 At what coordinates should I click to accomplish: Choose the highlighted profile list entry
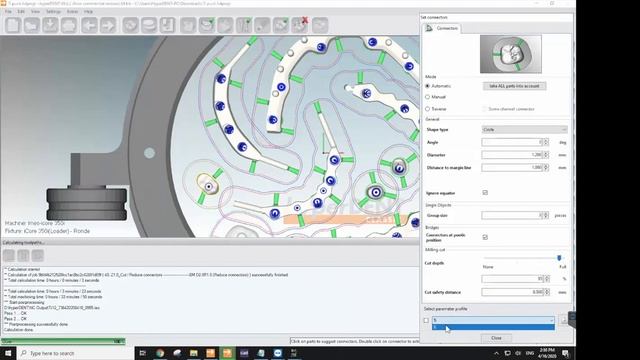[493, 327]
